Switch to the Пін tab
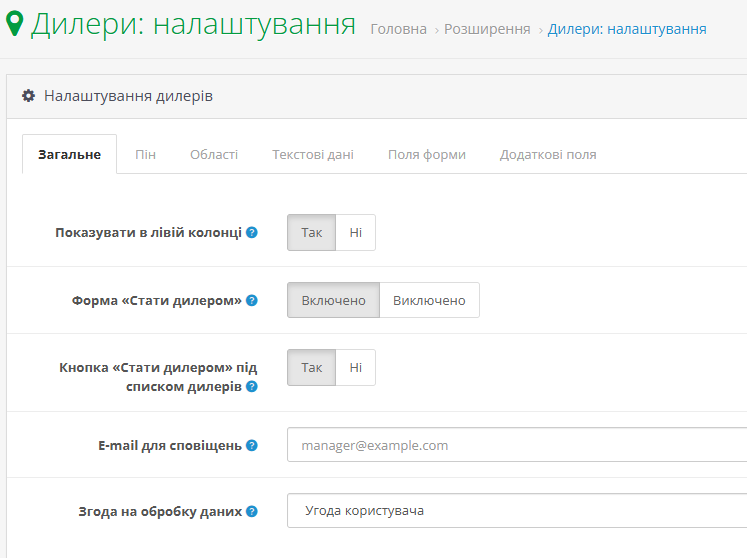 pos(145,154)
